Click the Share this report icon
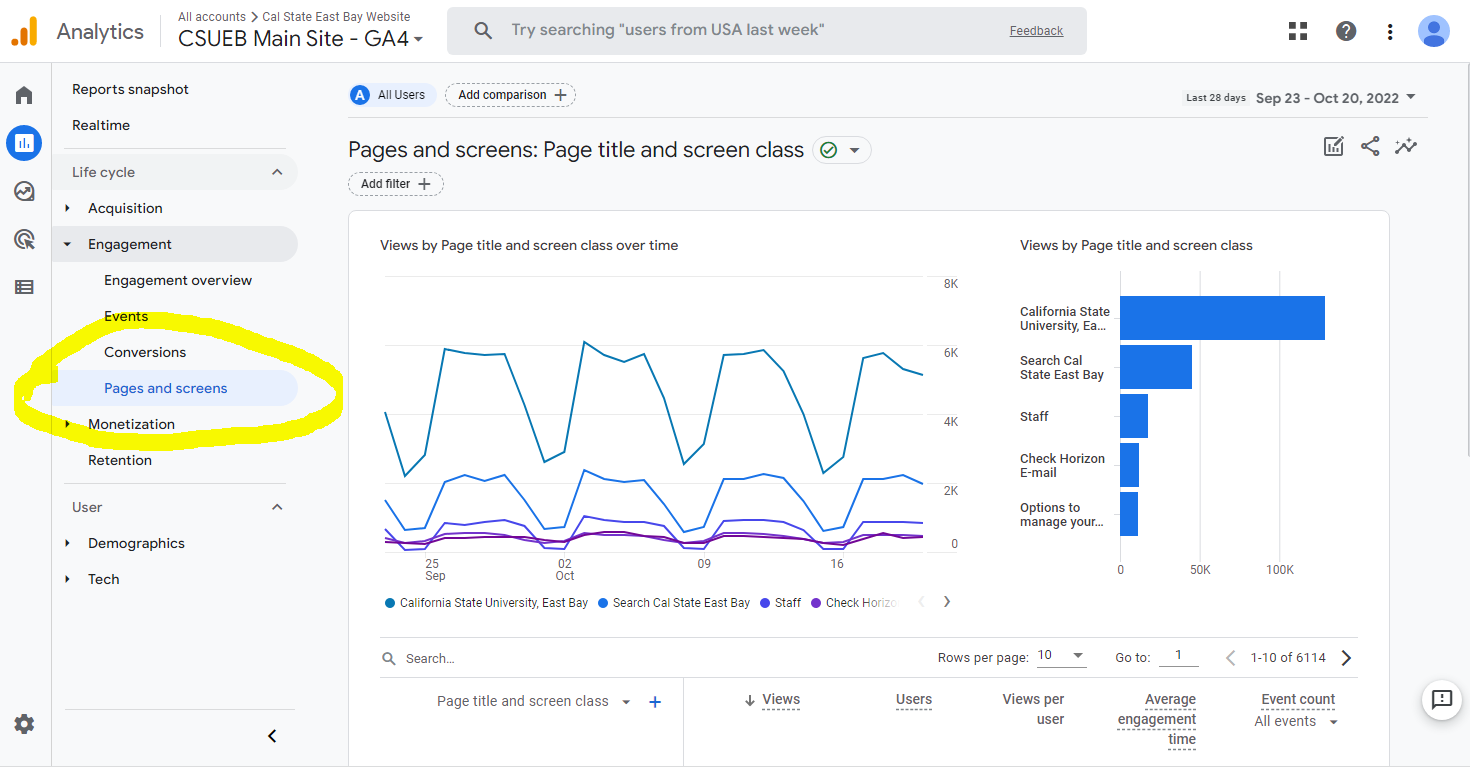Image resolution: width=1470 pixels, height=771 pixels. [1370, 147]
